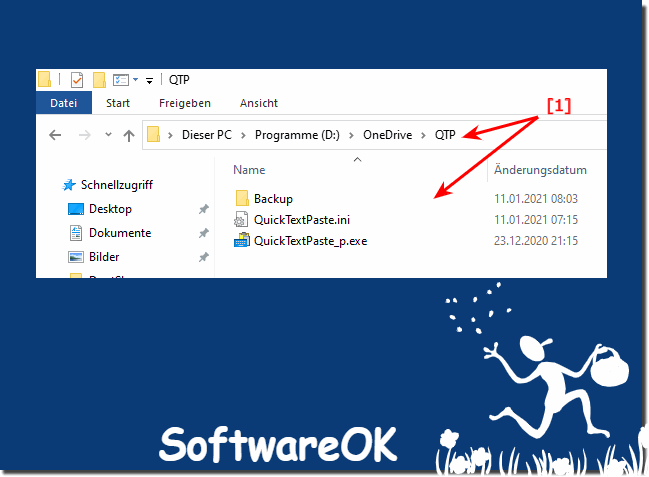Click the Bilder picture icon in sidebar
Viewport: 649px width, 477px height.
76,257
